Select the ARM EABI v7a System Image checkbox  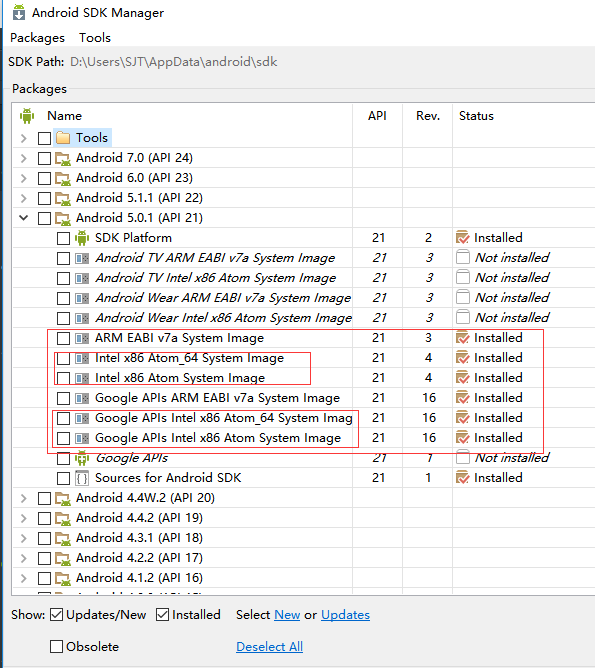coord(63,338)
